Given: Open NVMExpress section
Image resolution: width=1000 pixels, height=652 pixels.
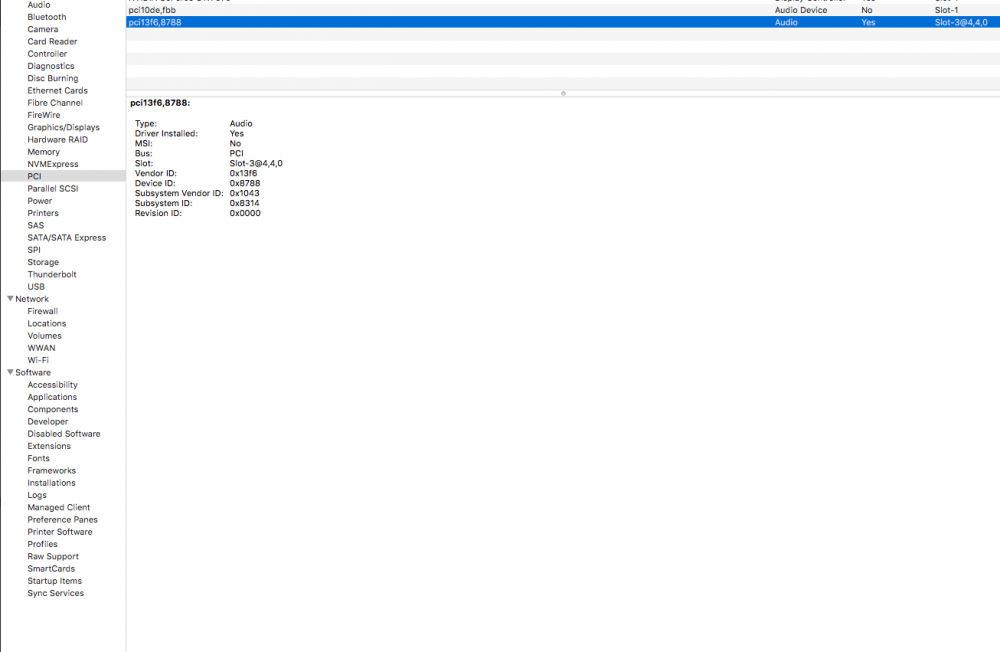Looking at the screenshot, I should (x=53, y=164).
